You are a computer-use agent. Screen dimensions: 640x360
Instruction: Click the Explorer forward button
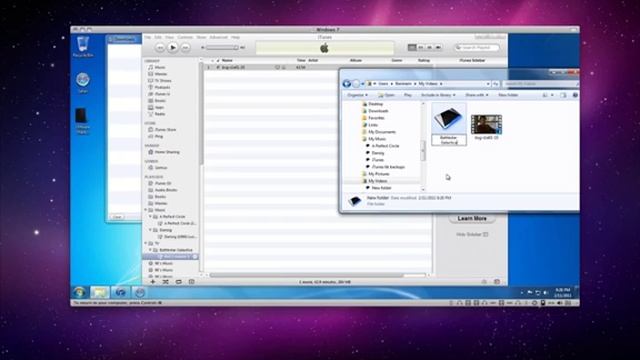[356, 84]
